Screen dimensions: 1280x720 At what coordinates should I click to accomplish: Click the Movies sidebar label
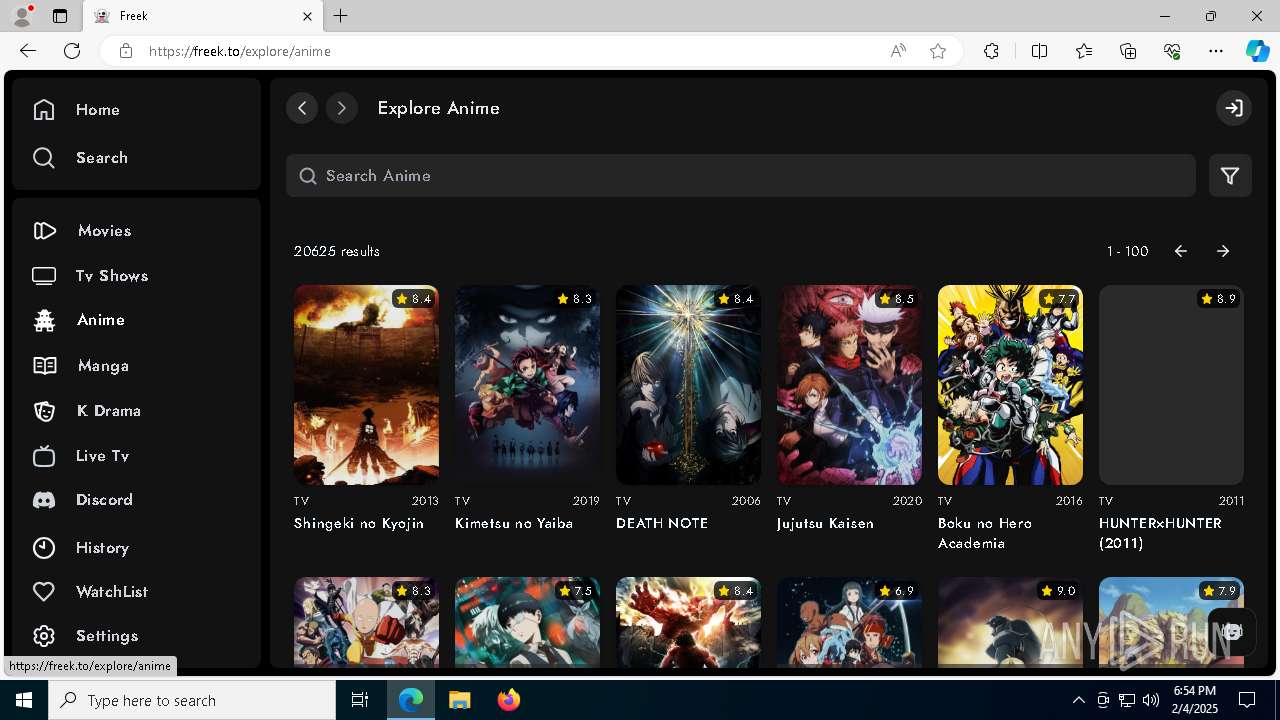(105, 231)
